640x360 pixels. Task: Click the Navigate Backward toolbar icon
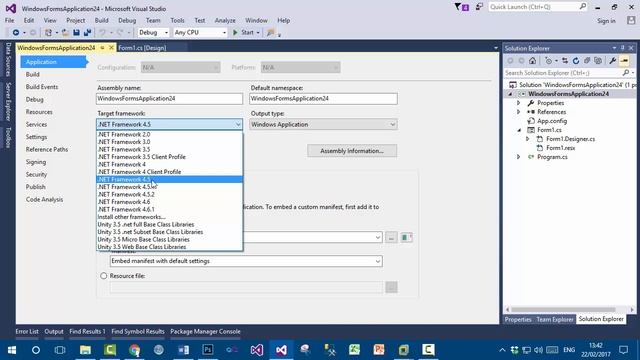[x=16, y=32]
